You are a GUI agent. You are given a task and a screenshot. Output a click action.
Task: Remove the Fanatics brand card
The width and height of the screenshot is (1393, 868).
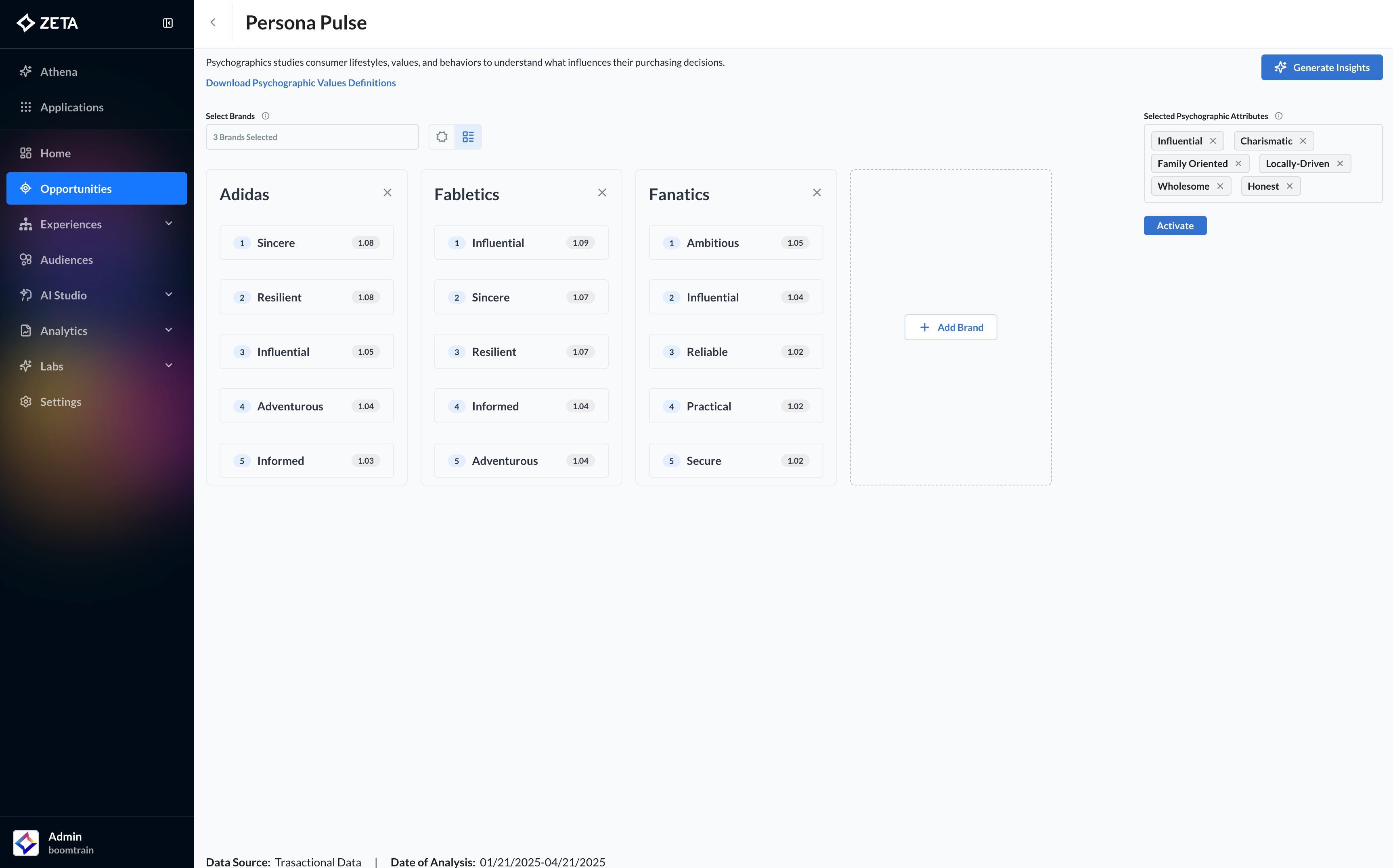[817, 193]
